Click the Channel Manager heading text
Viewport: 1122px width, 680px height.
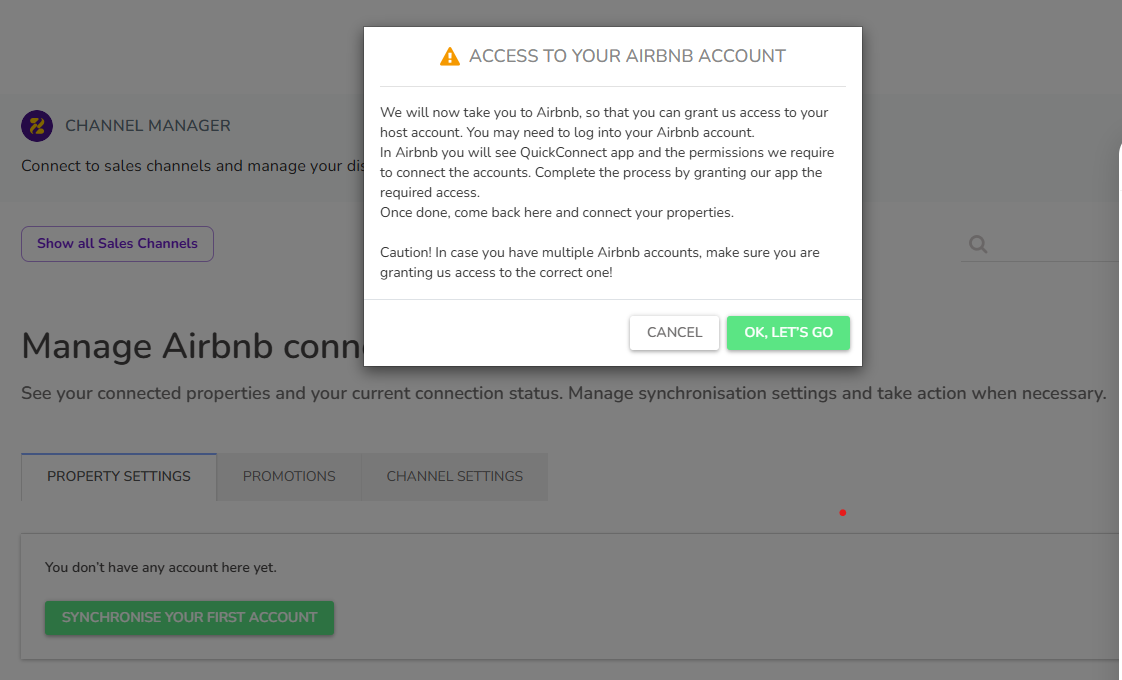[x=148, y=126]
